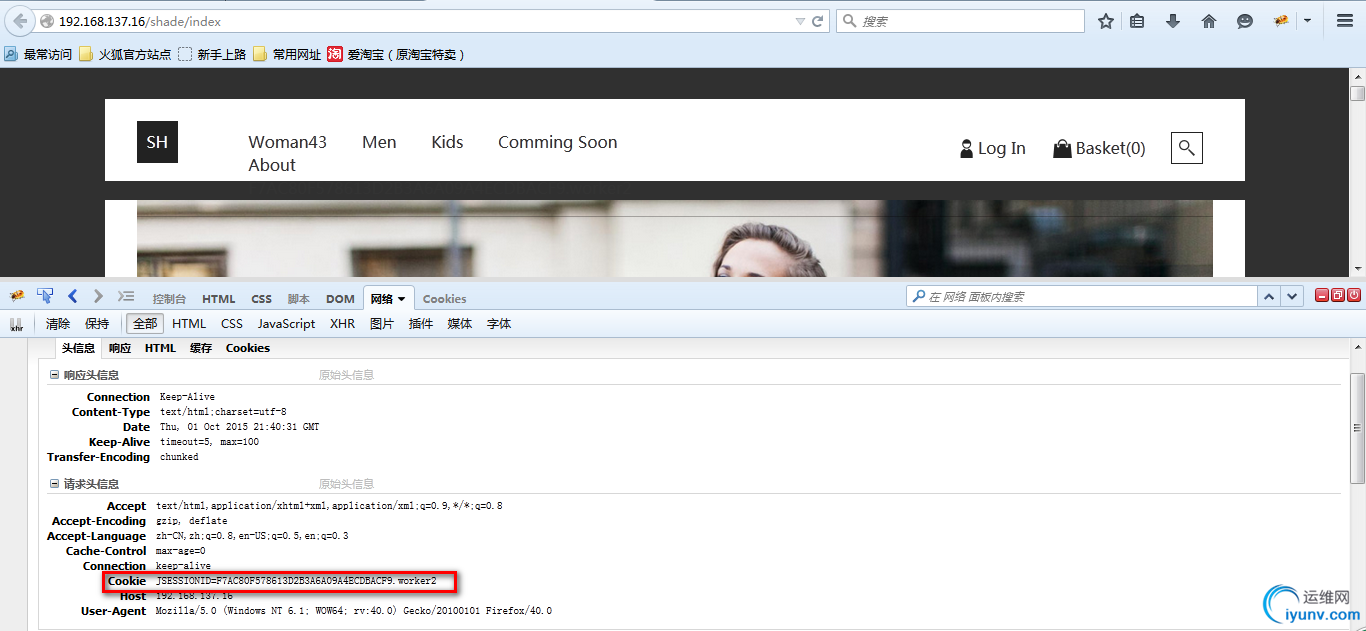1366x631 pixels.
Task: Open the bookmarks list icon
Action: 1137,21
